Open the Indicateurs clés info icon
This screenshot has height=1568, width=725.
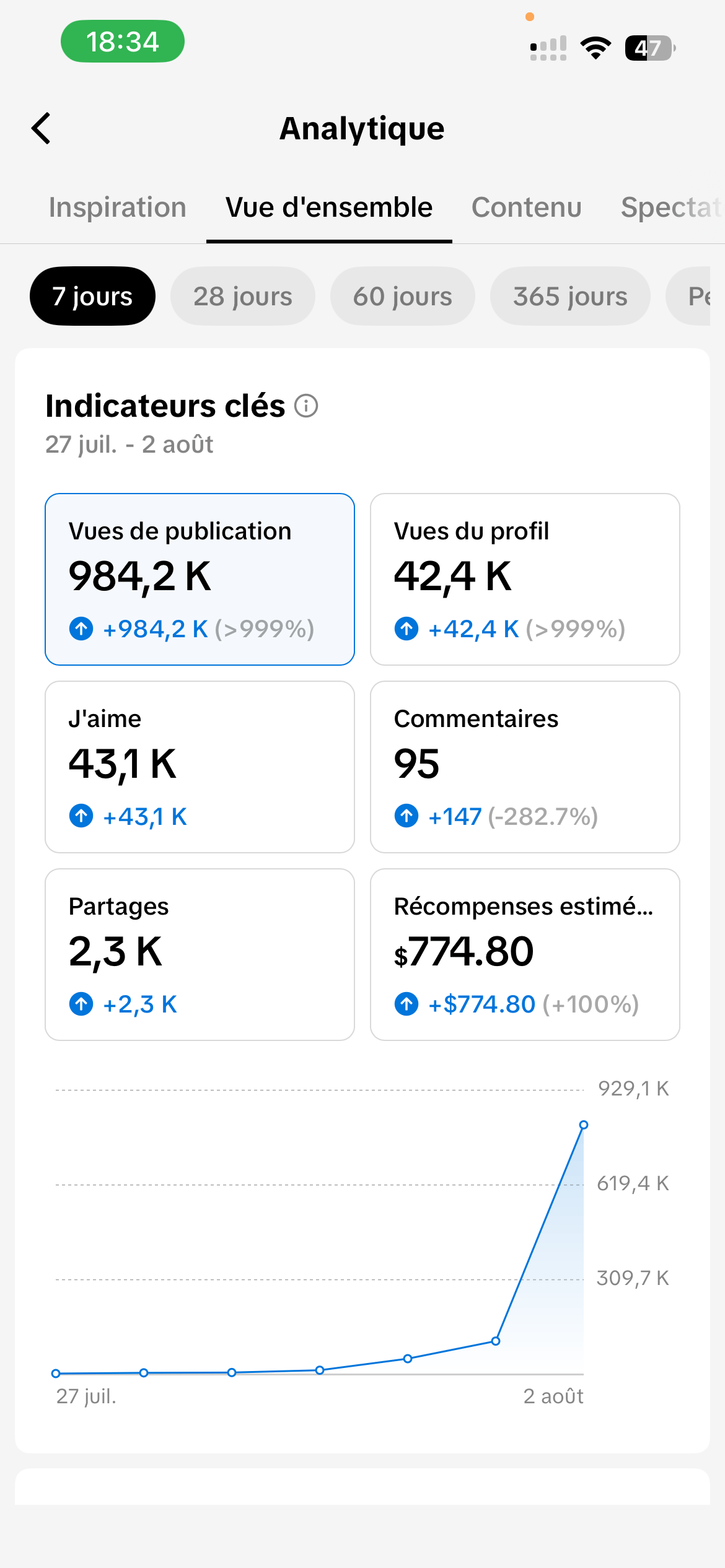[306, 406]
